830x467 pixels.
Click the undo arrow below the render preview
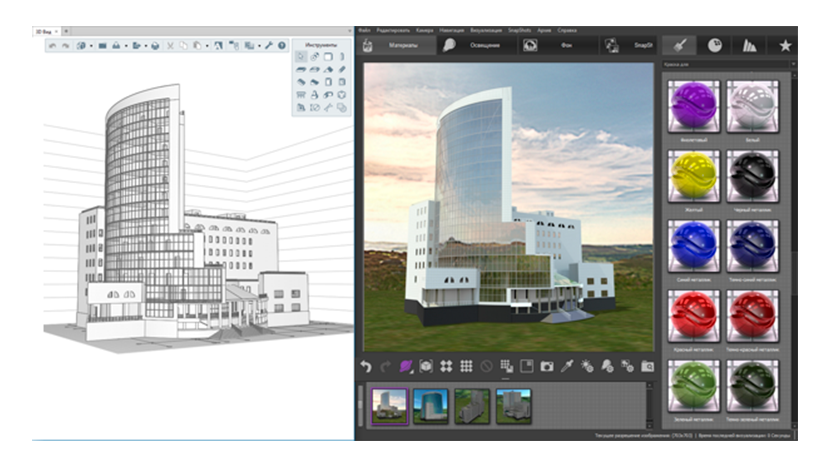[366, 366]
